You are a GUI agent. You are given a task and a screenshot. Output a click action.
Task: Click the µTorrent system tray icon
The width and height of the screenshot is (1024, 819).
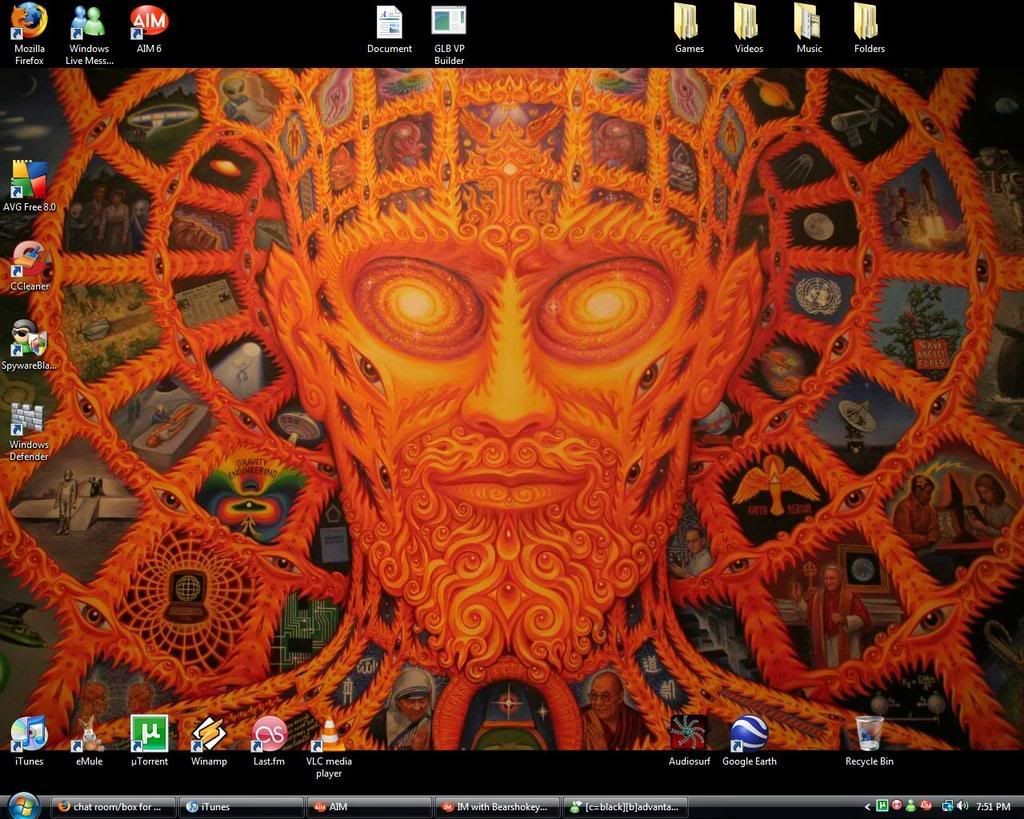tap(882, 807)
